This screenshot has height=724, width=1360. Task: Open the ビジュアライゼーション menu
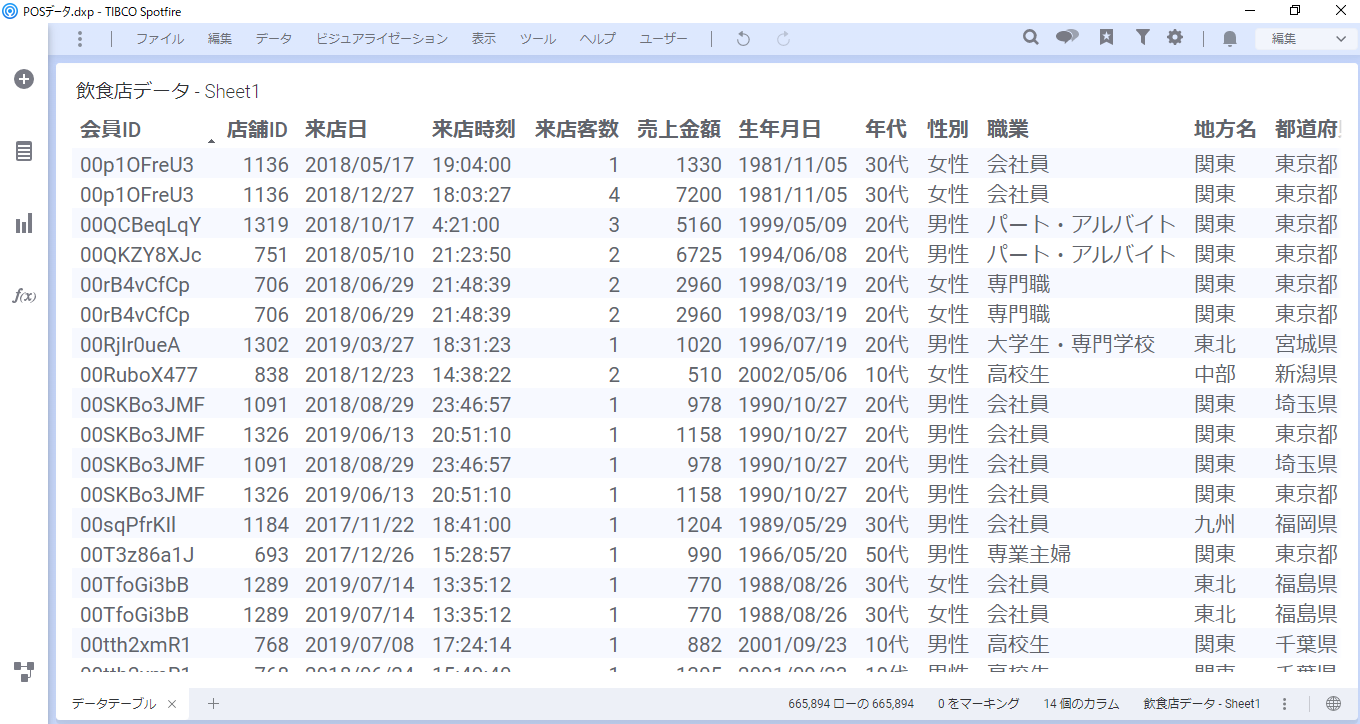click(x=382, y=39)
